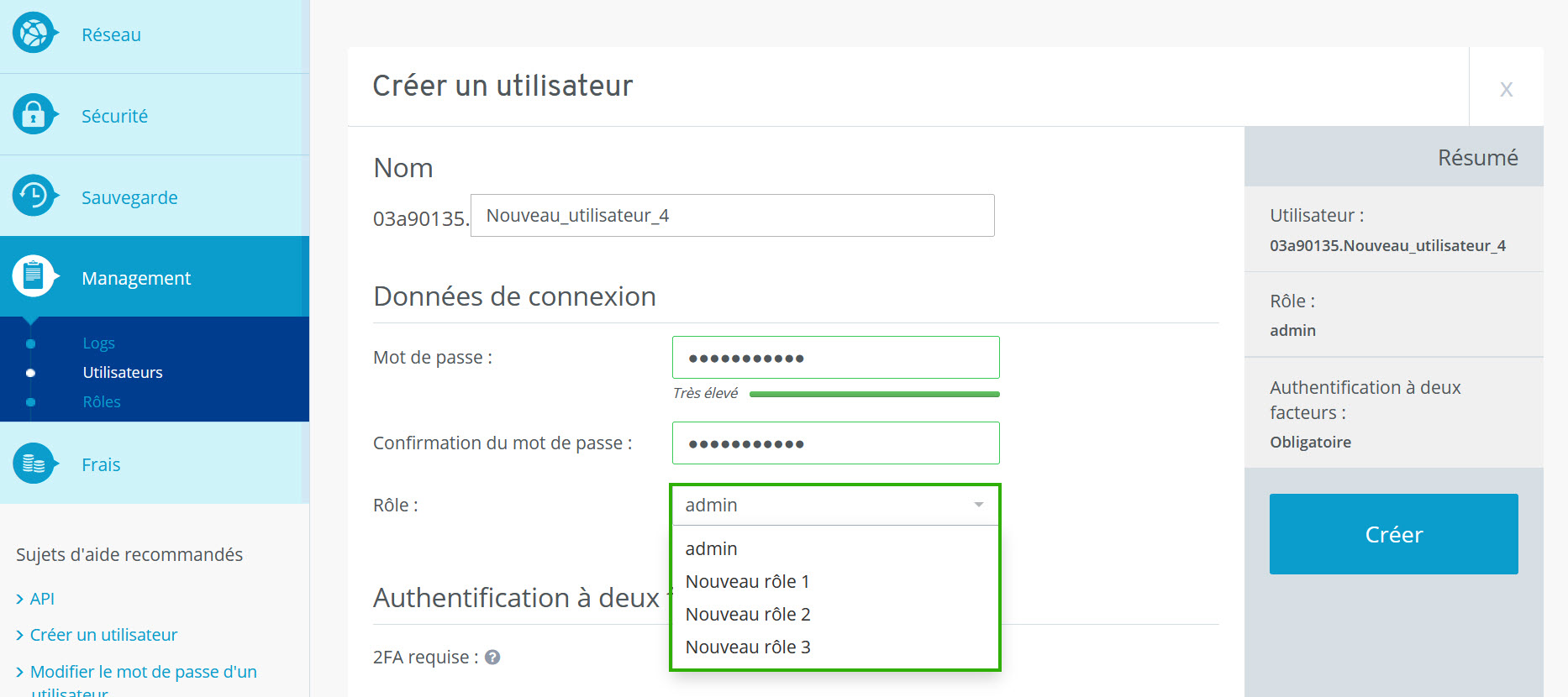1568x697 pixels.
Task: Click the Créer button
Action: [x=1393, y=534]
